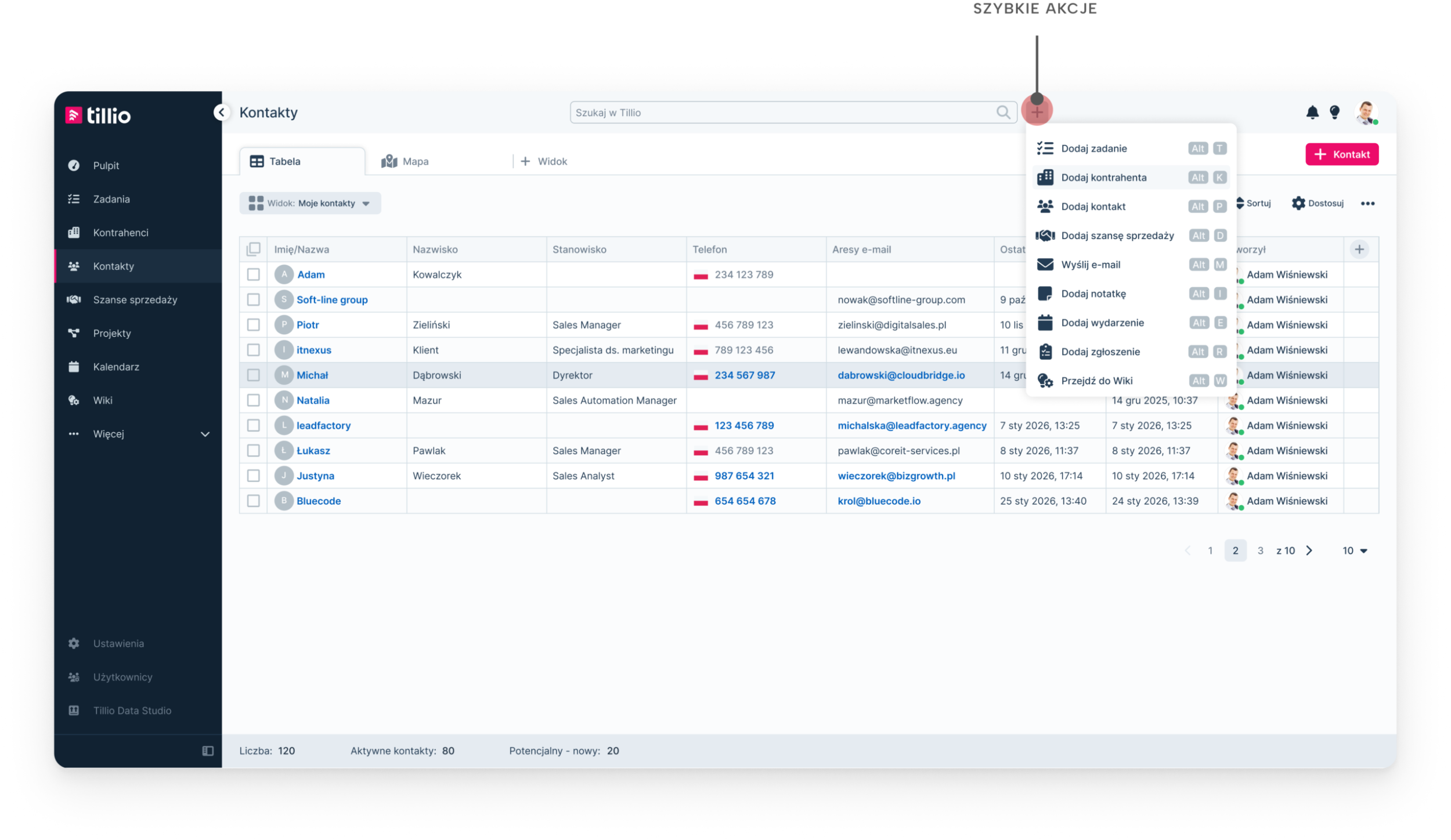Open the three-dots more options menu
This screenshot has width=1451, height=840.
1368,204
